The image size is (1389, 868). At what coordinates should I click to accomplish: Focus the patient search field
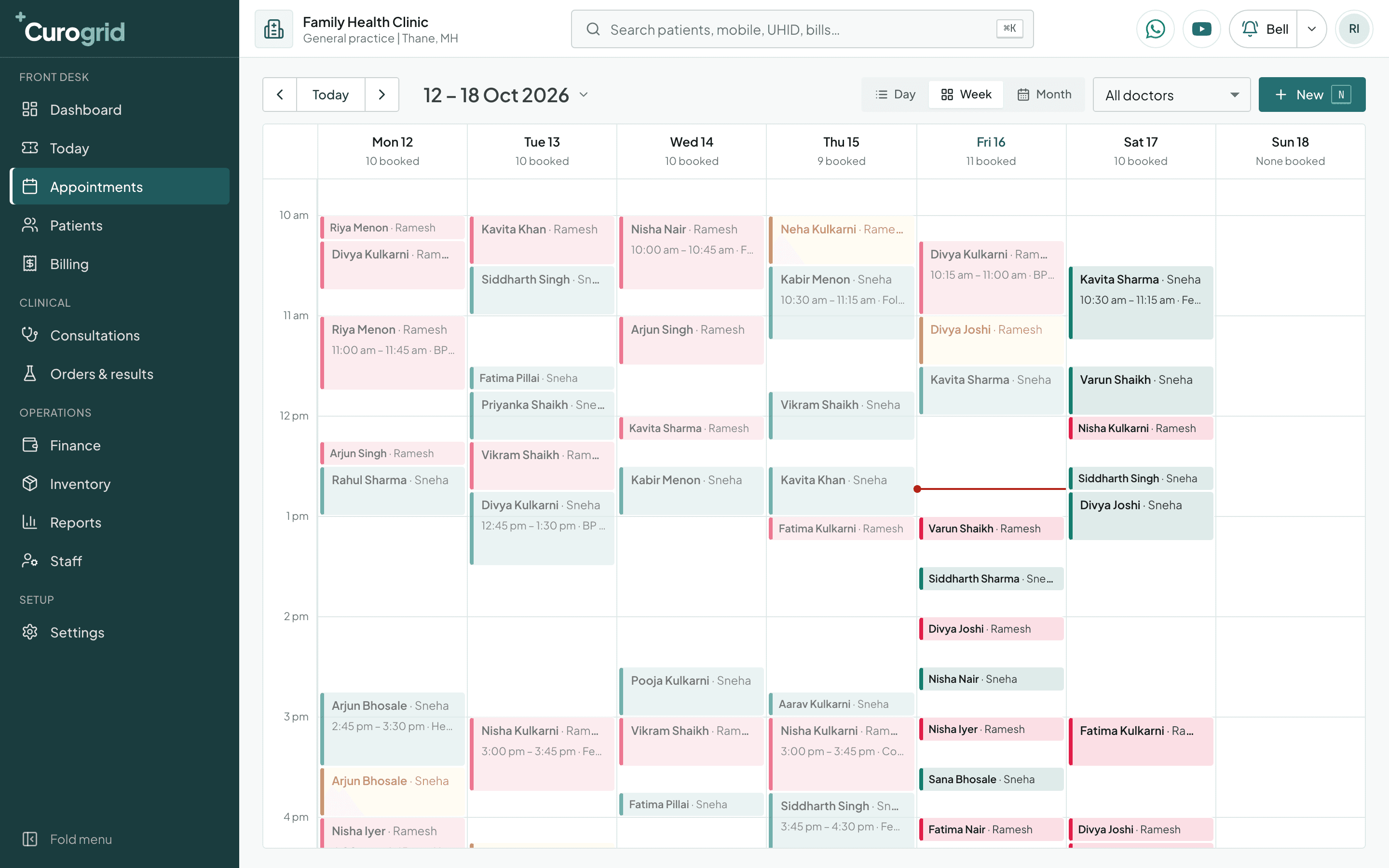pos(802,29)
